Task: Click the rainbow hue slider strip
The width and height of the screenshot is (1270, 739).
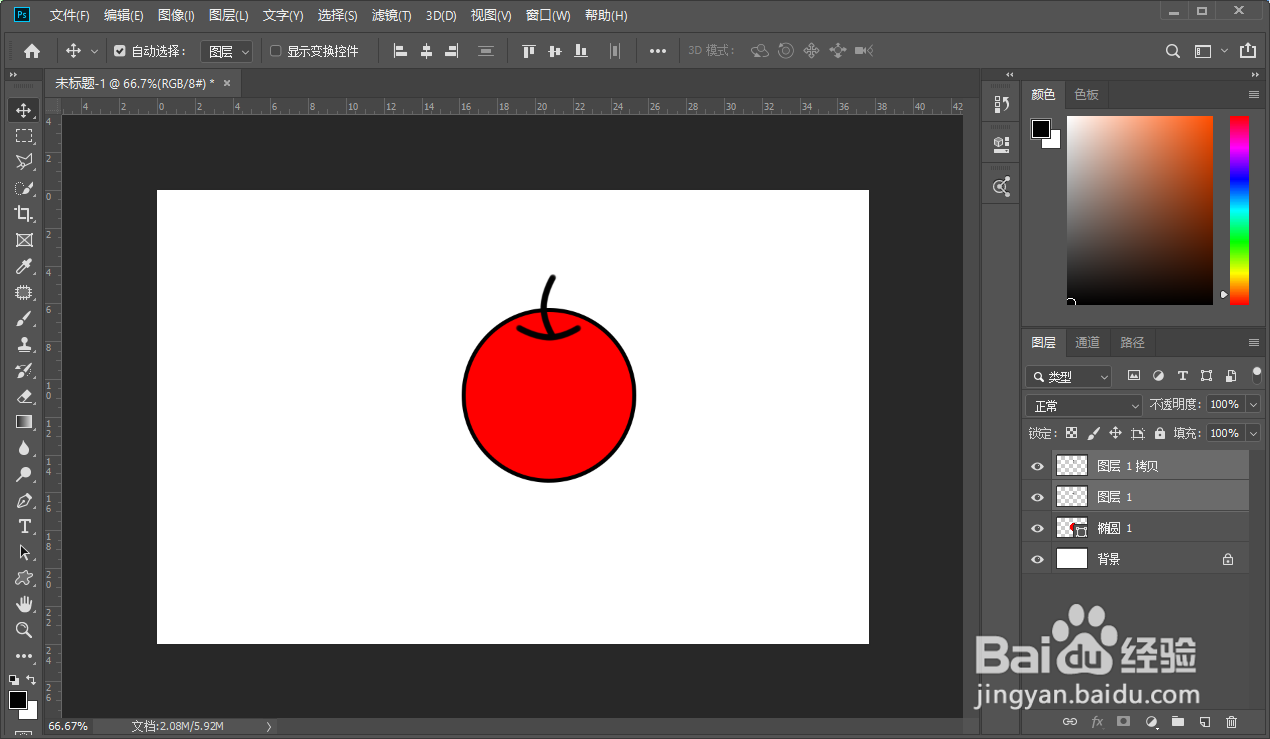Action: click(1239, 210)
